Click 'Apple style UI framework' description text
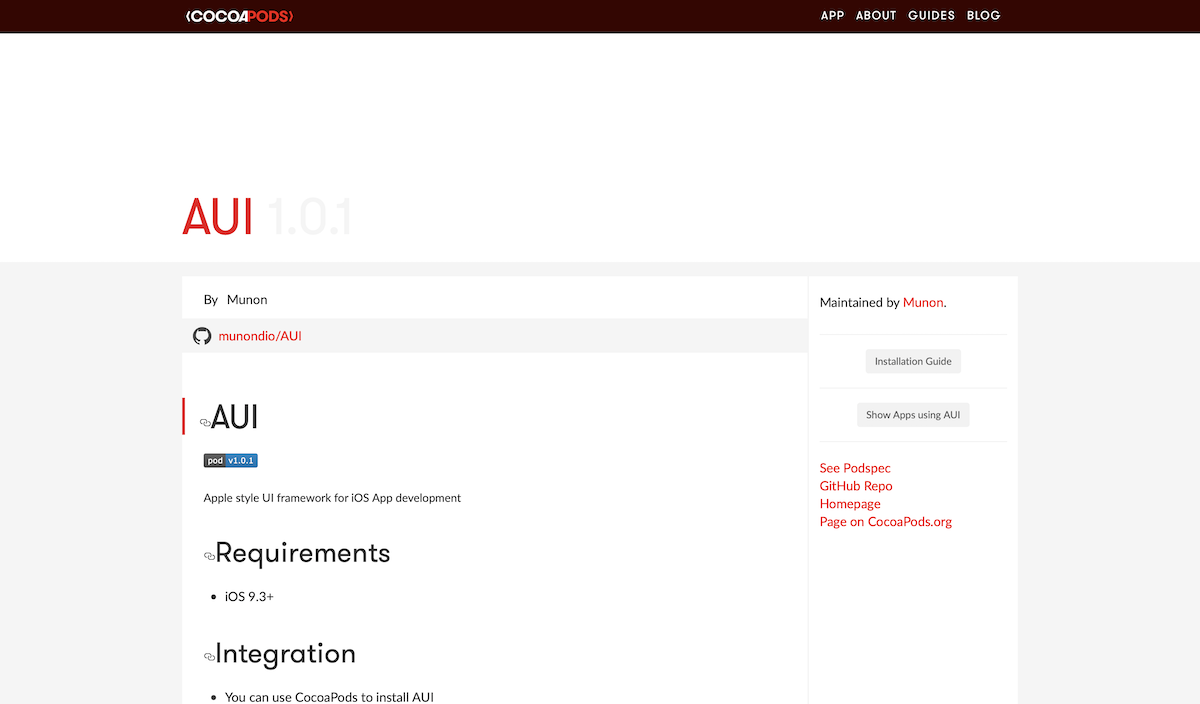 (x=332, y=498)
